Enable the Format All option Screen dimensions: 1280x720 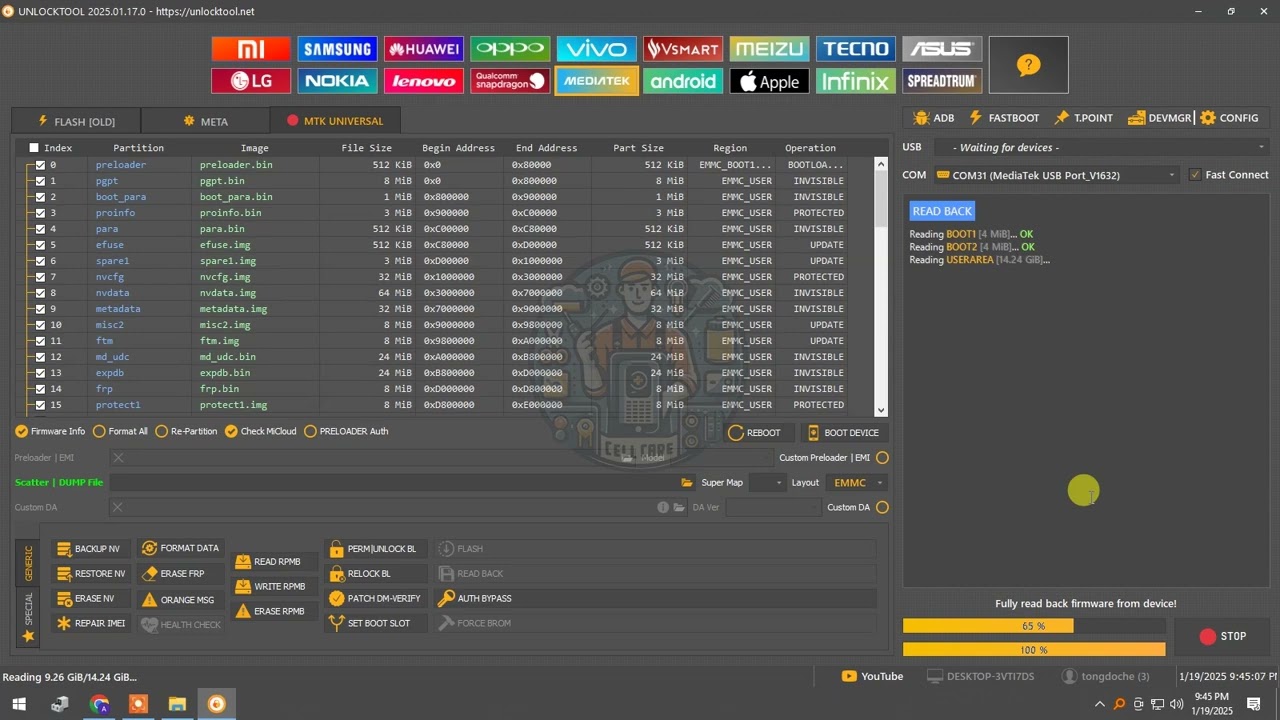point(120,432)
